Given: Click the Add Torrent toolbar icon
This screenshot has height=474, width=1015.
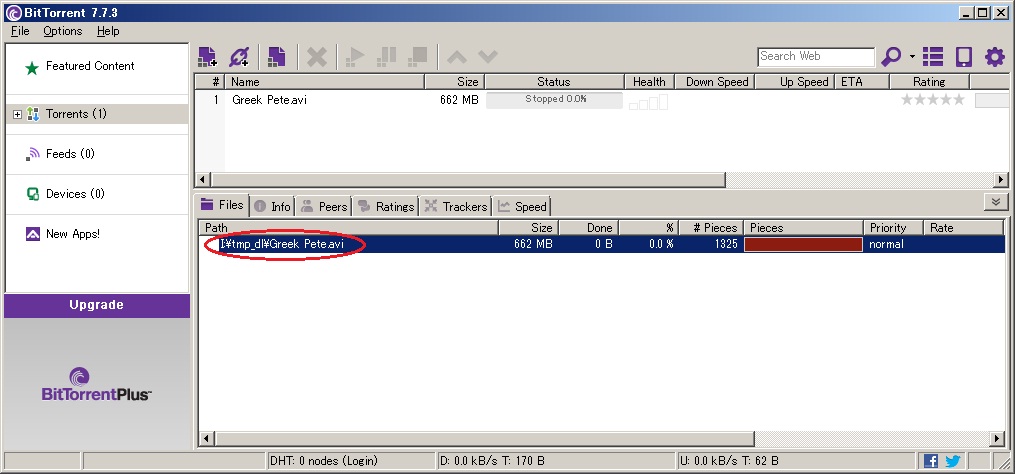Looking at the screenshot, I should 207,57.
